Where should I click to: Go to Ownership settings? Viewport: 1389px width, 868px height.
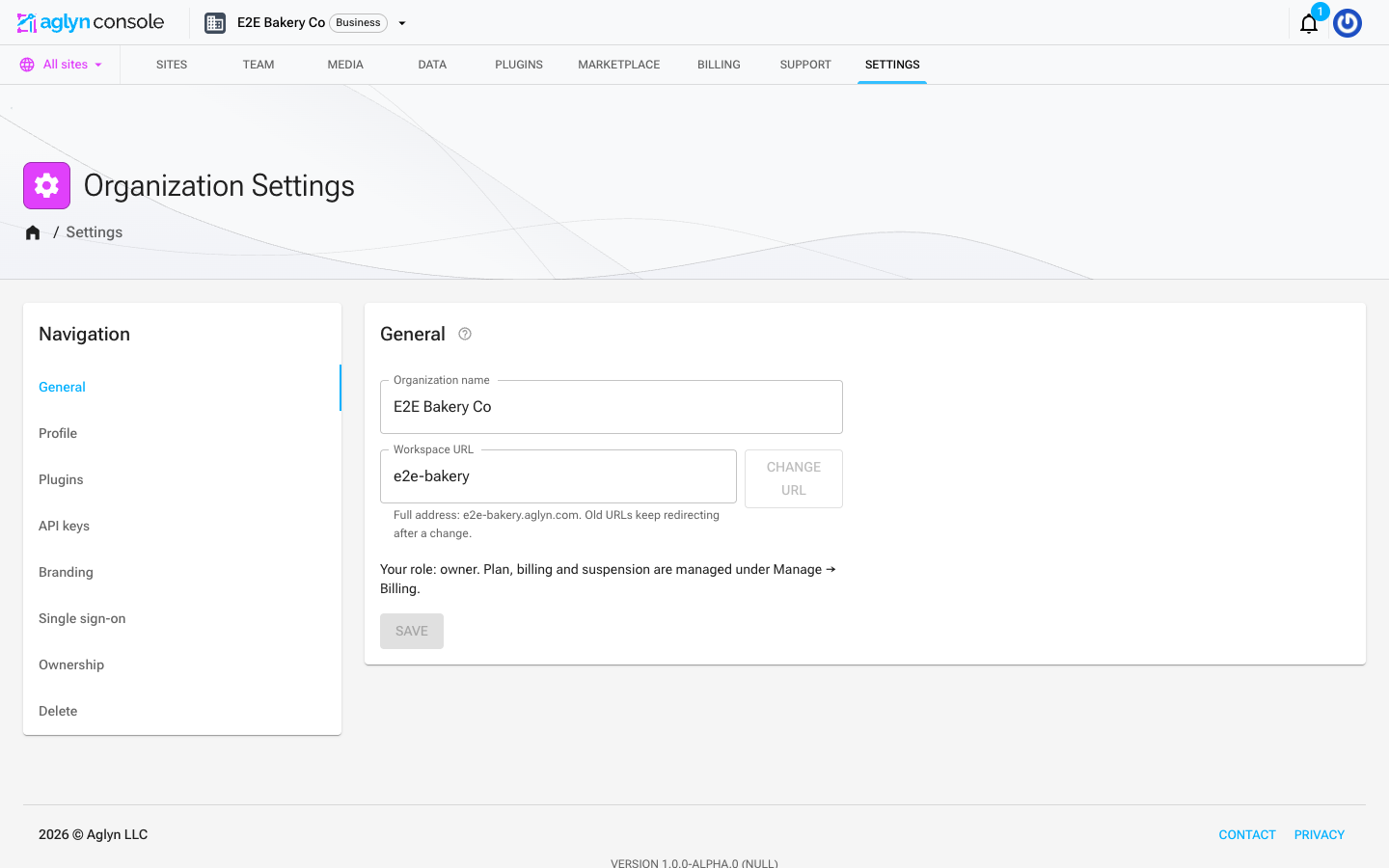(182, 665)
